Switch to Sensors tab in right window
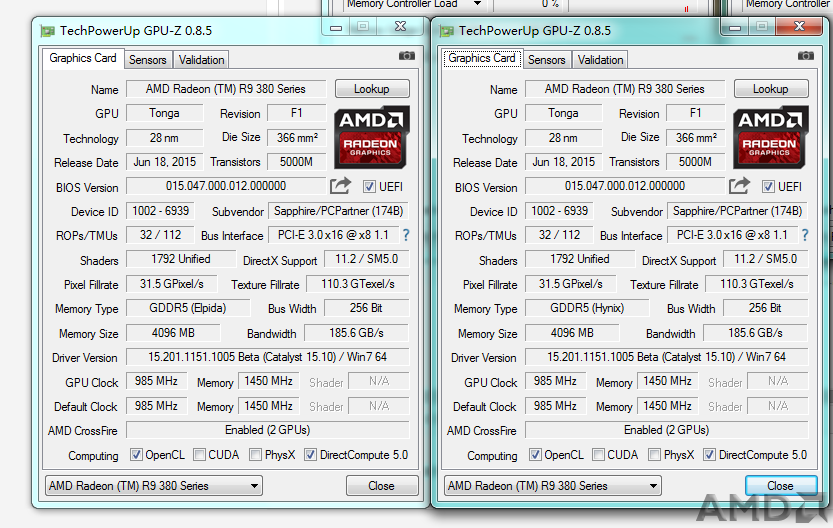 (x=547, y=59)
